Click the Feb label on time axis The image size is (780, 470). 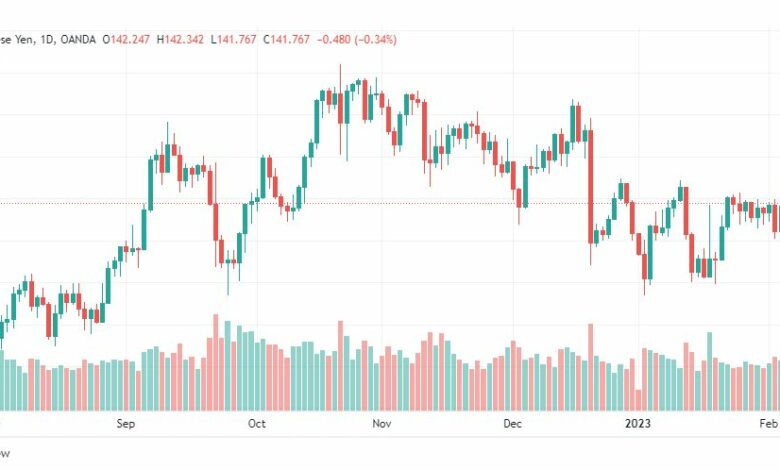768,423
